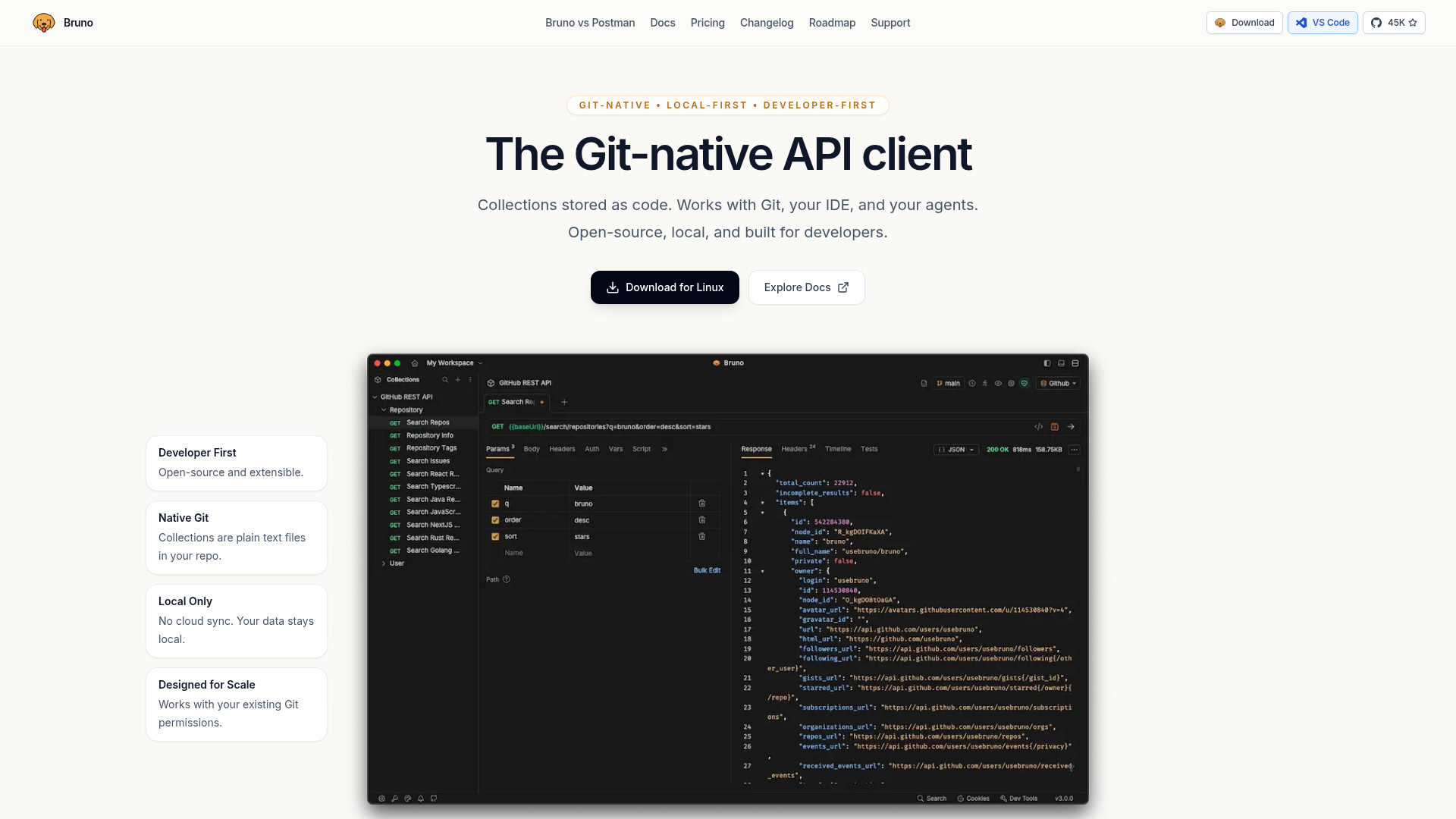This screenshot has width=1456, height=819.
Task: Switch to the Body tab
Action: point(532,449)
